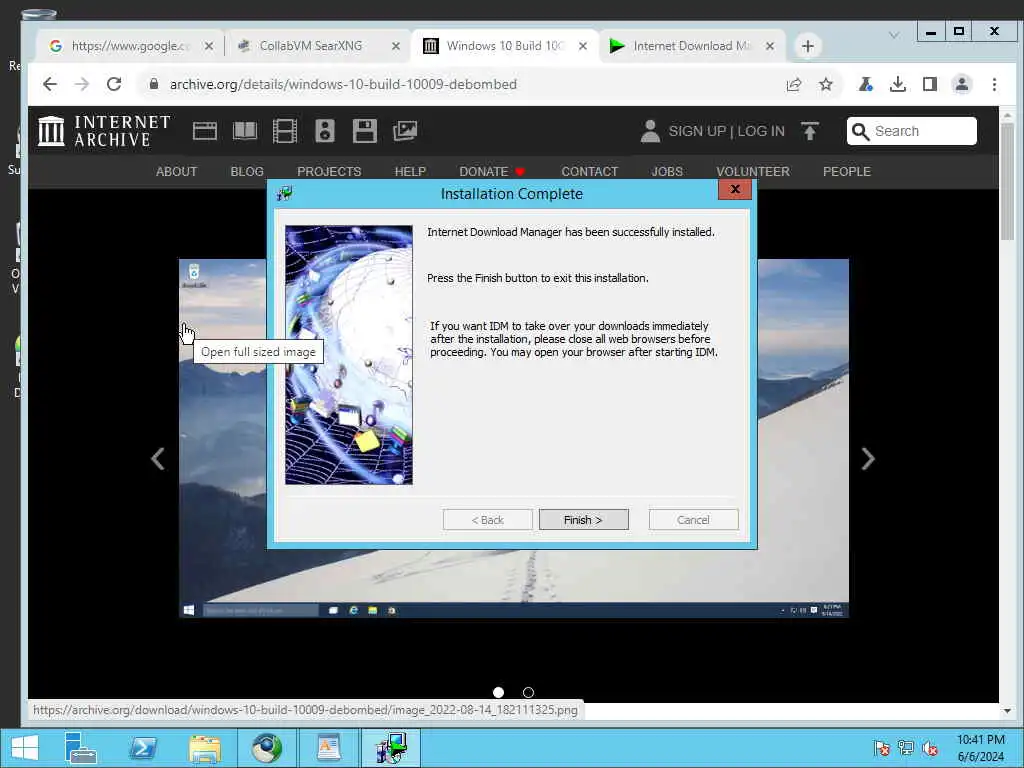Open the PROJECTS menu item
Viewport: 1024px width, 768px height.
329,172
